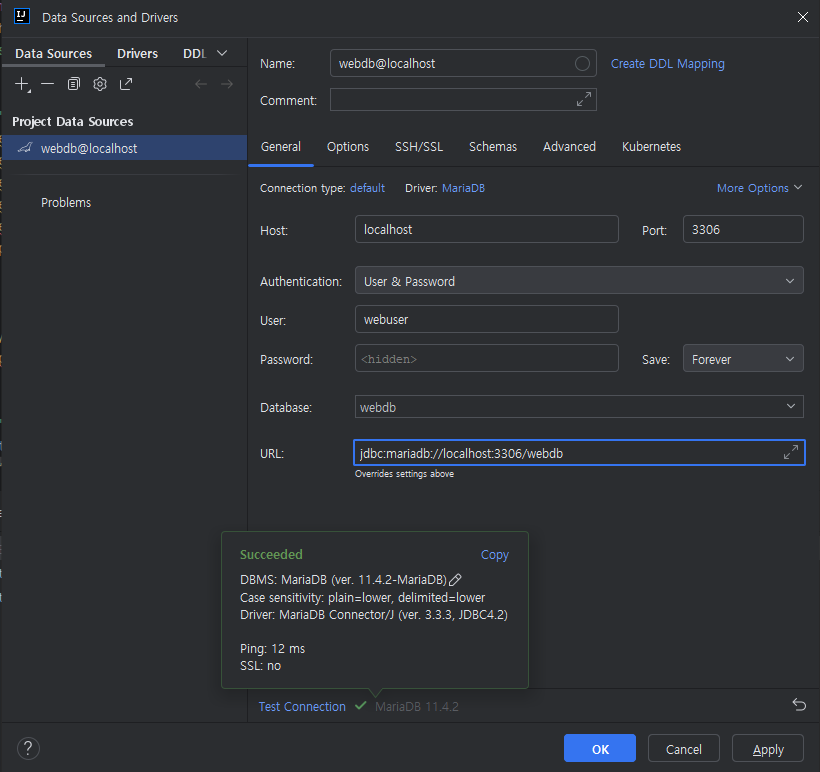820x772 pixels.
Task: Switch to the Data Sources tab
Action: [53, 53]
